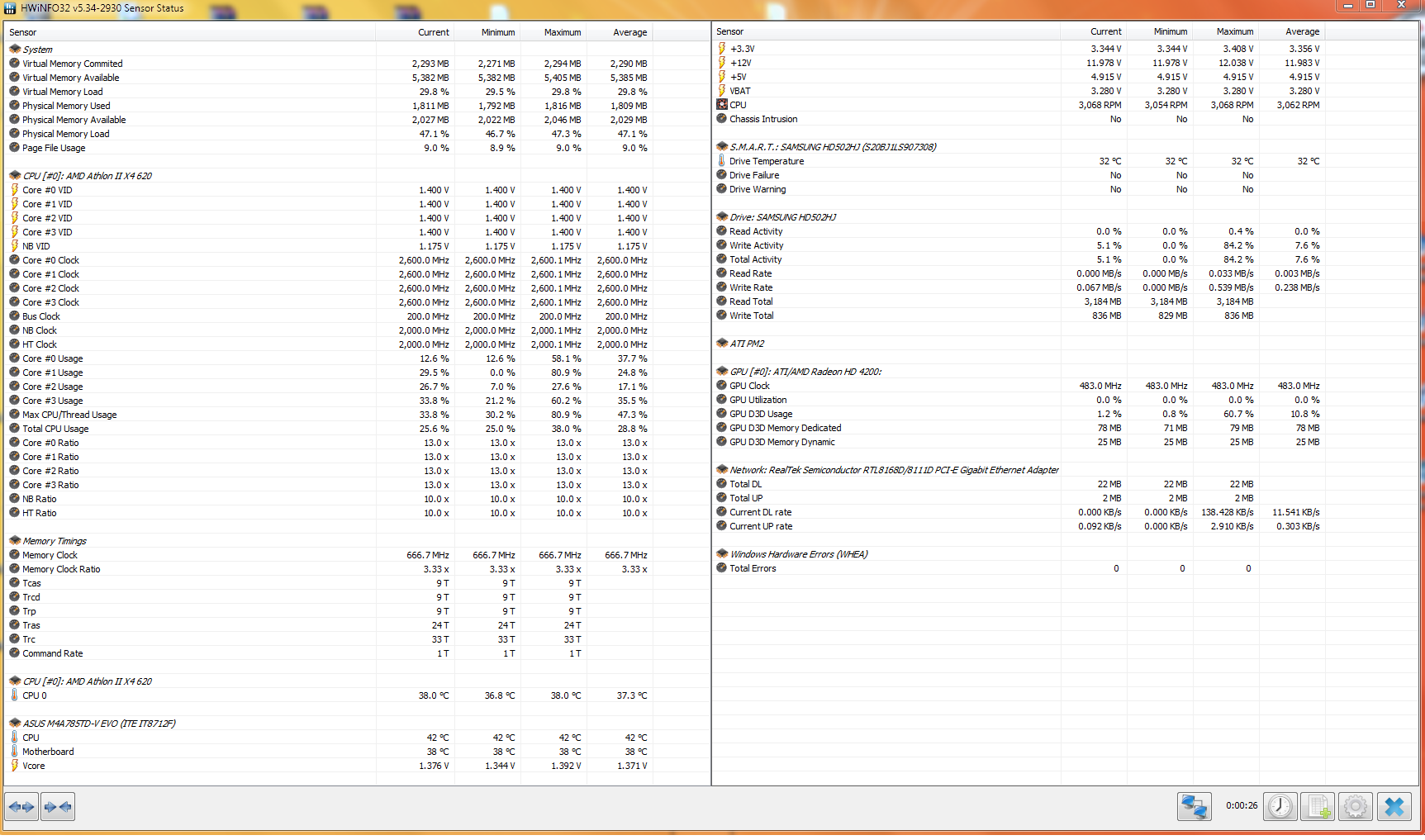Close sensors with the blue X icon

1394,806
